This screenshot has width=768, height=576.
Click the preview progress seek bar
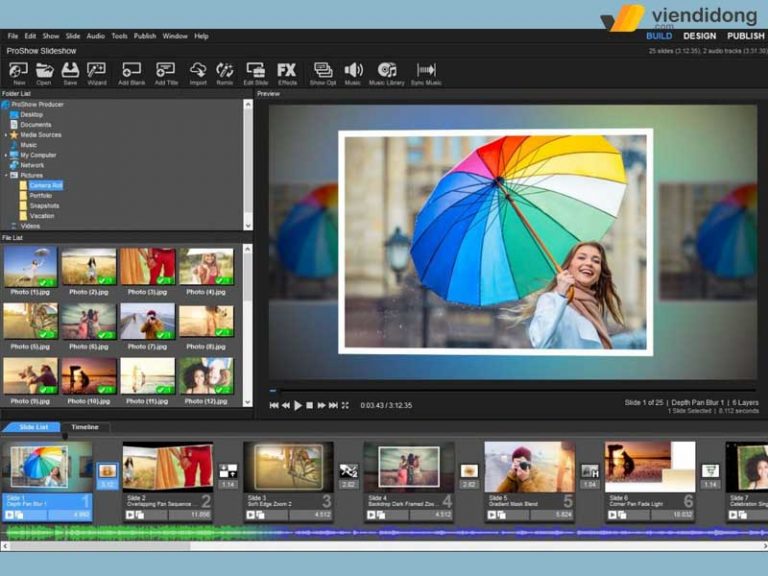pyautogui.click(x=512, y=390)
